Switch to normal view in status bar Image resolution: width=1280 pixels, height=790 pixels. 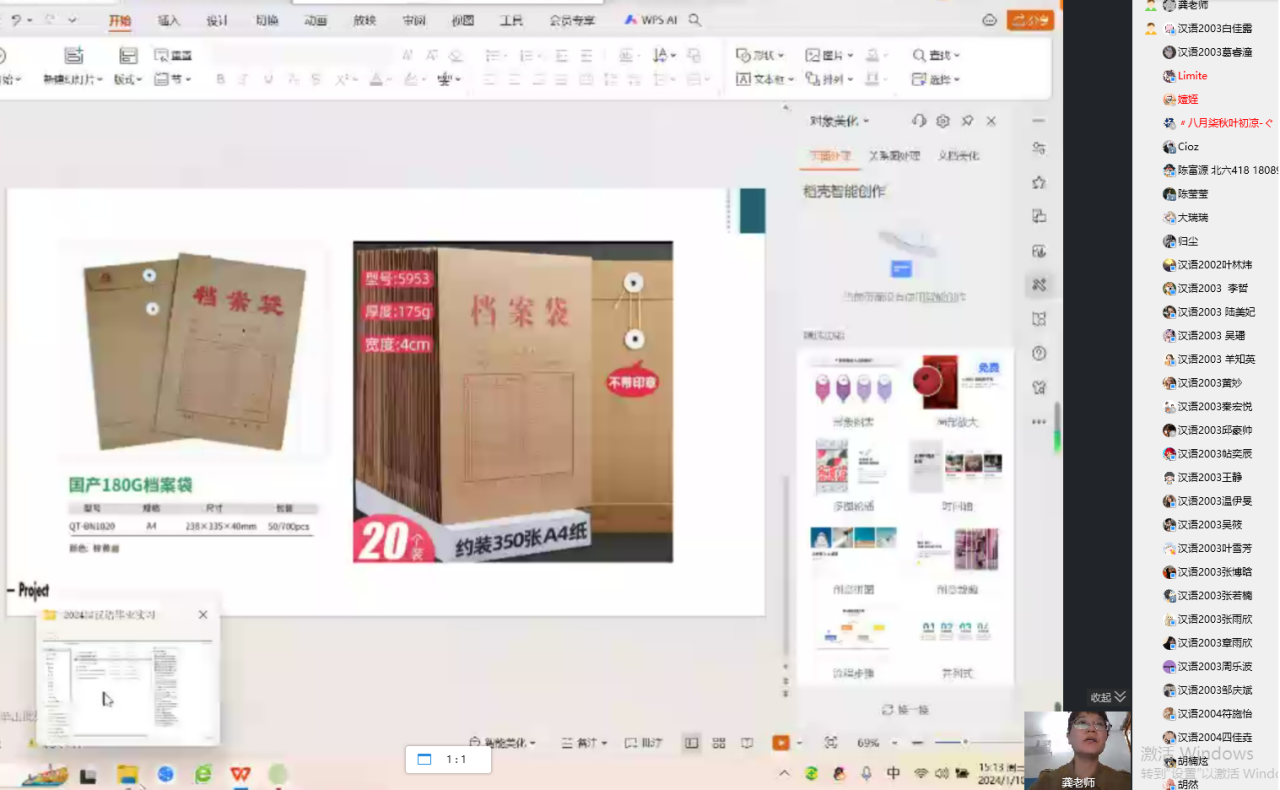pyautogui.click(x=691, y=743)
